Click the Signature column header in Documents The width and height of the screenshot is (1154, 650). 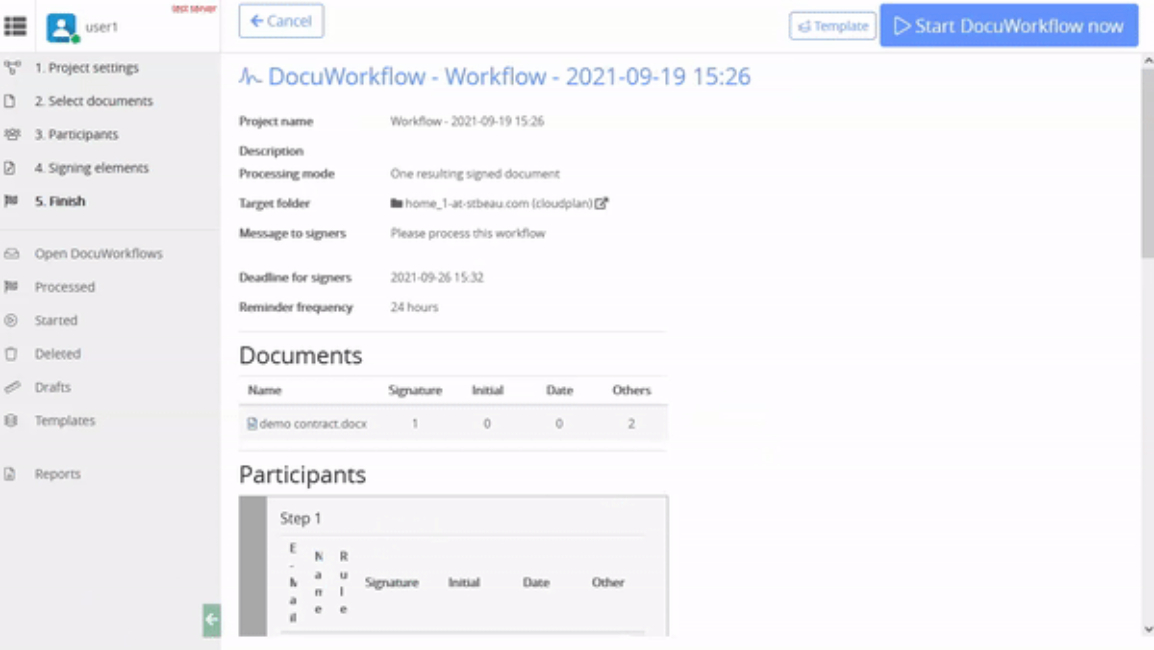pos(415,390)
